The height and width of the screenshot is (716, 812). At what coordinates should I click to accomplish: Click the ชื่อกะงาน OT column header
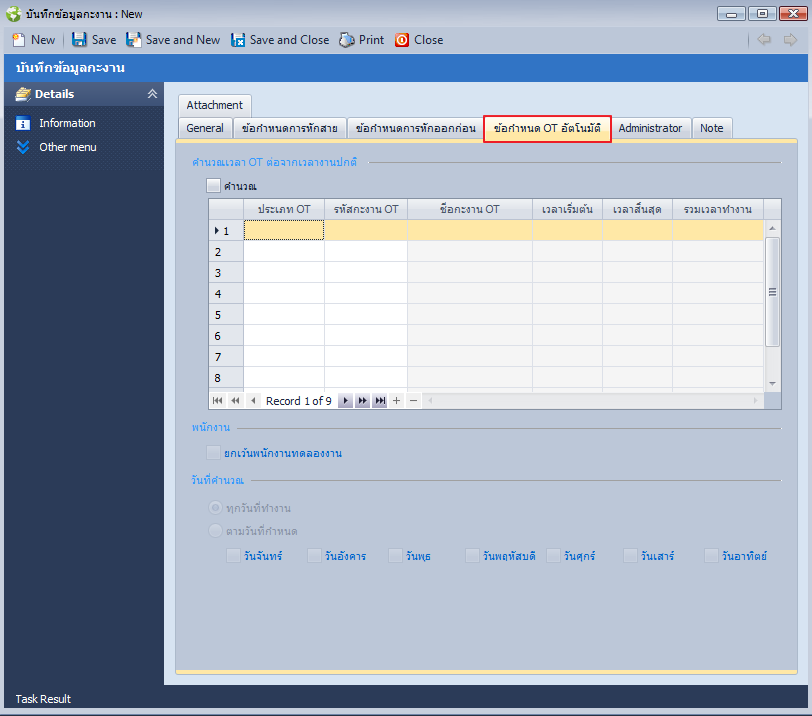point(470,209)
